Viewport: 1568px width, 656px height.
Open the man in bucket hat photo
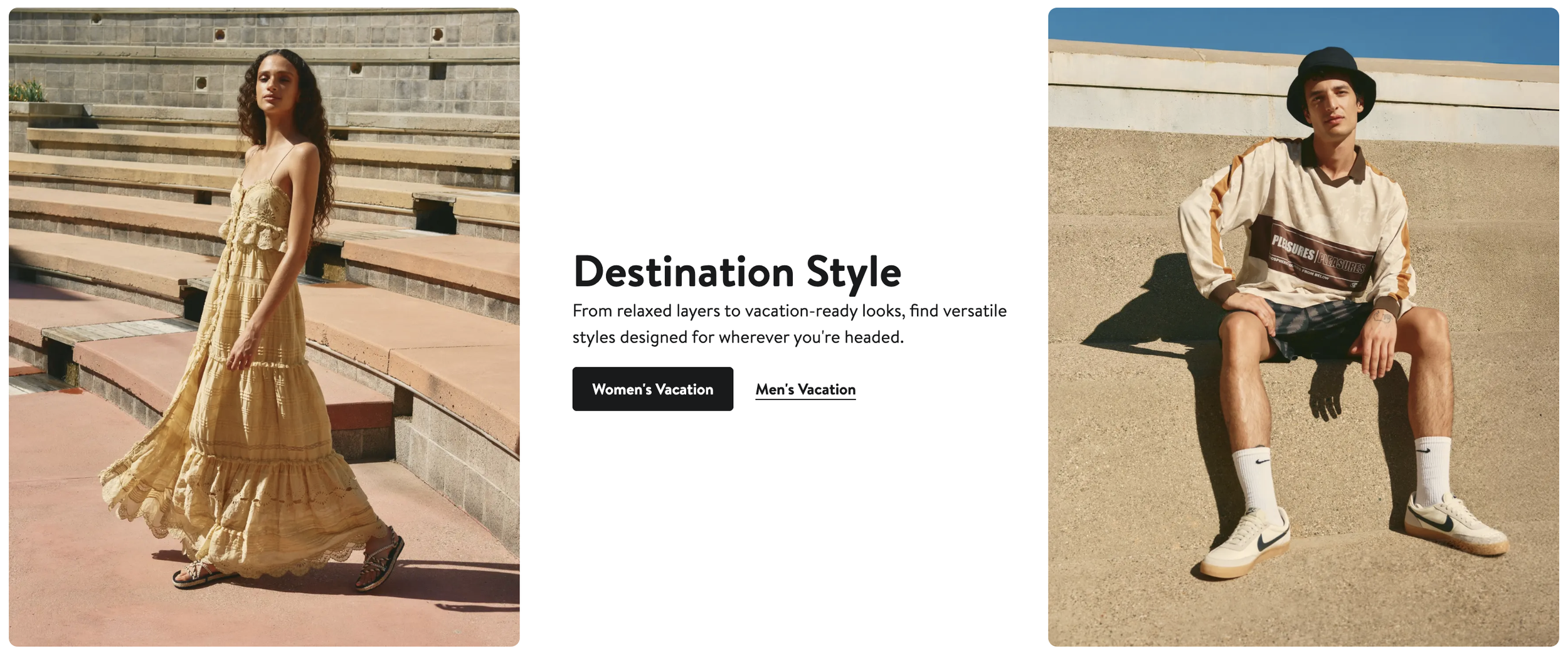pos(1303,327)
